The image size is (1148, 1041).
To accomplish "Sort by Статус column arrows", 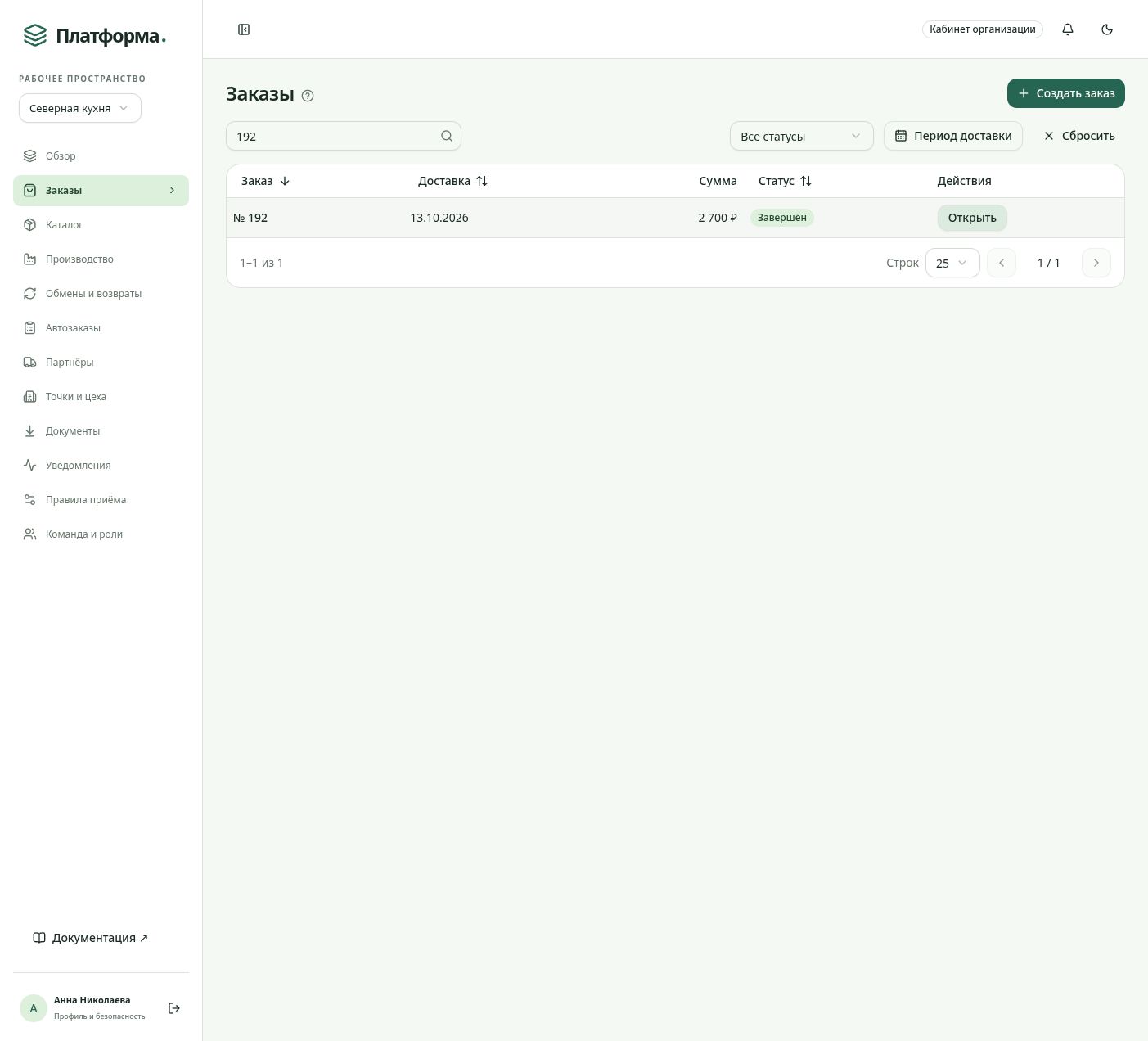I will click(806, 181).
